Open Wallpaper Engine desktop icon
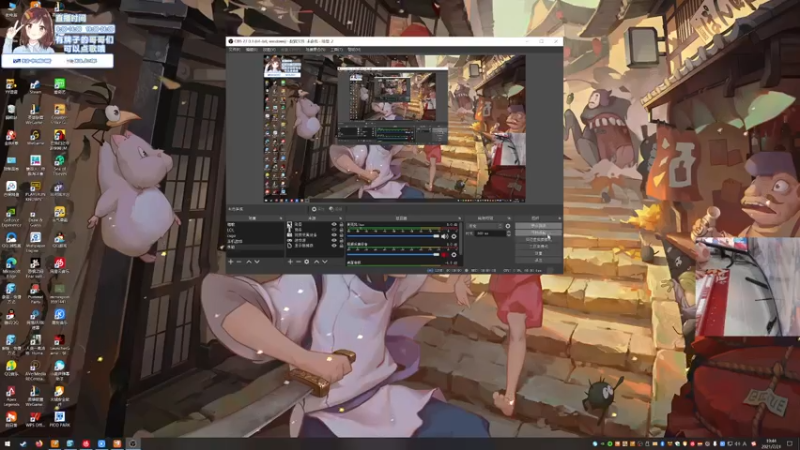The height and width of the screenshot is (450, 800). tap(35, 241)
